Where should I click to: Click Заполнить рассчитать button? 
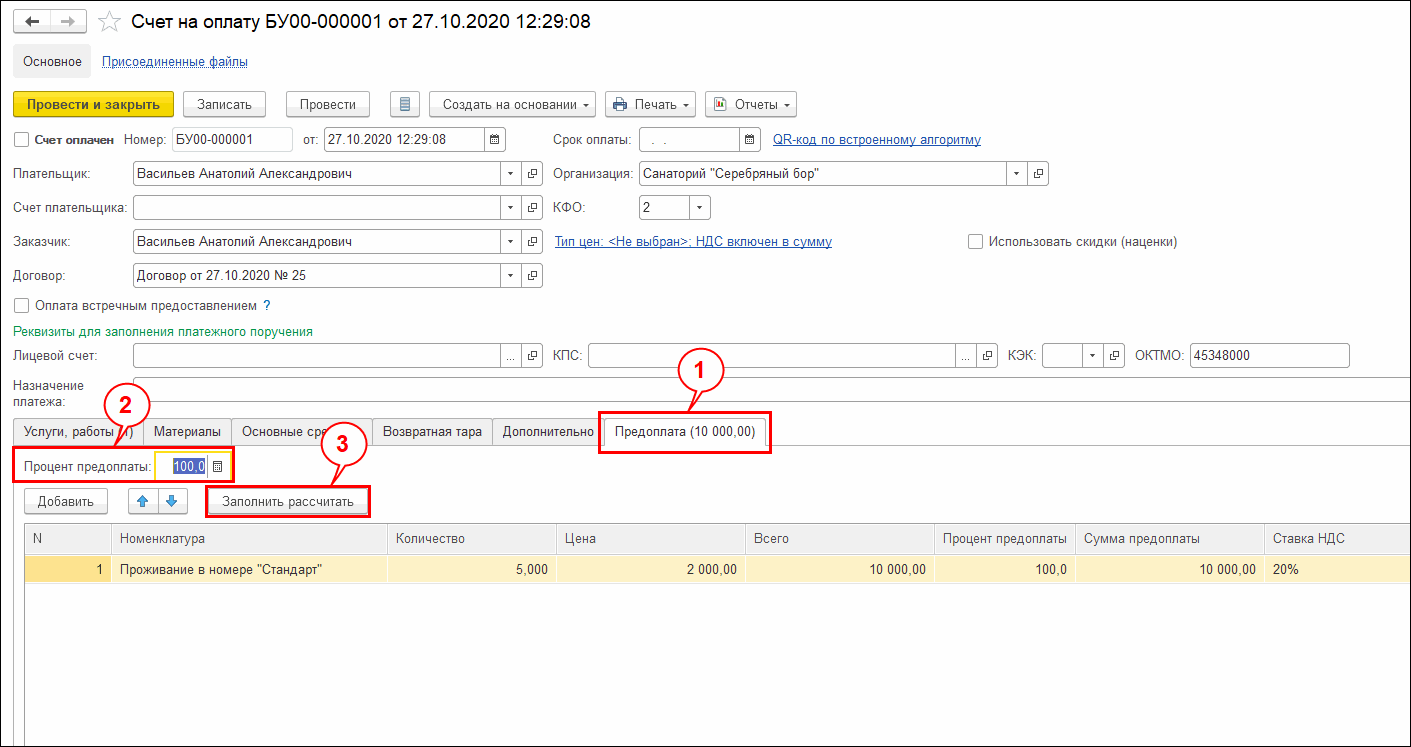pyautogui.click(x=288, y=502)
